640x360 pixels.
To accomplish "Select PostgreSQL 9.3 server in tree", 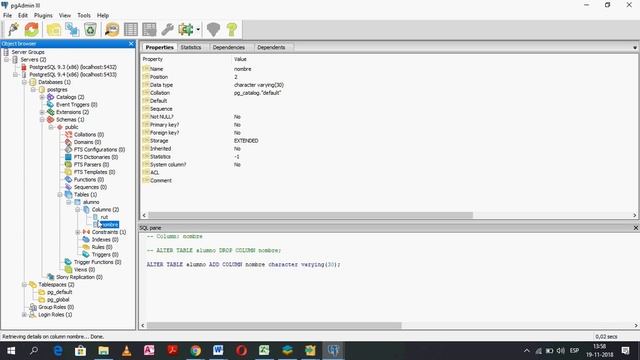I will (73, 67).
